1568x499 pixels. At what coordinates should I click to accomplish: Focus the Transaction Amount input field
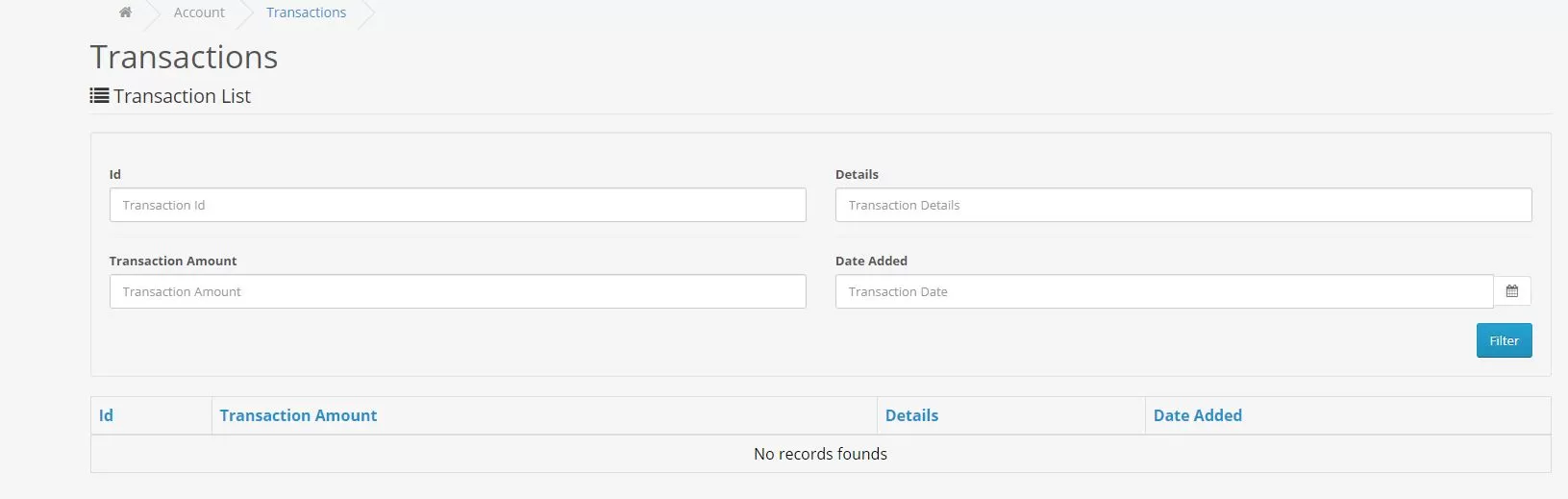click(x=458, y=291)
